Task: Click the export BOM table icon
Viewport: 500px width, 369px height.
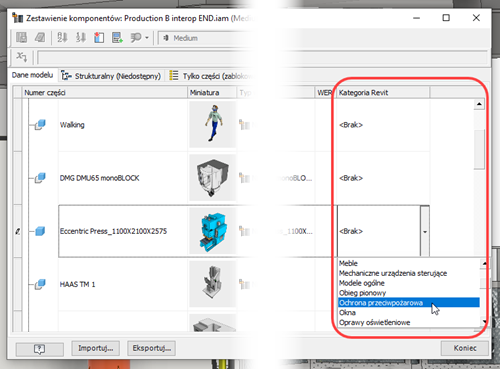Action: coord(40,38)
